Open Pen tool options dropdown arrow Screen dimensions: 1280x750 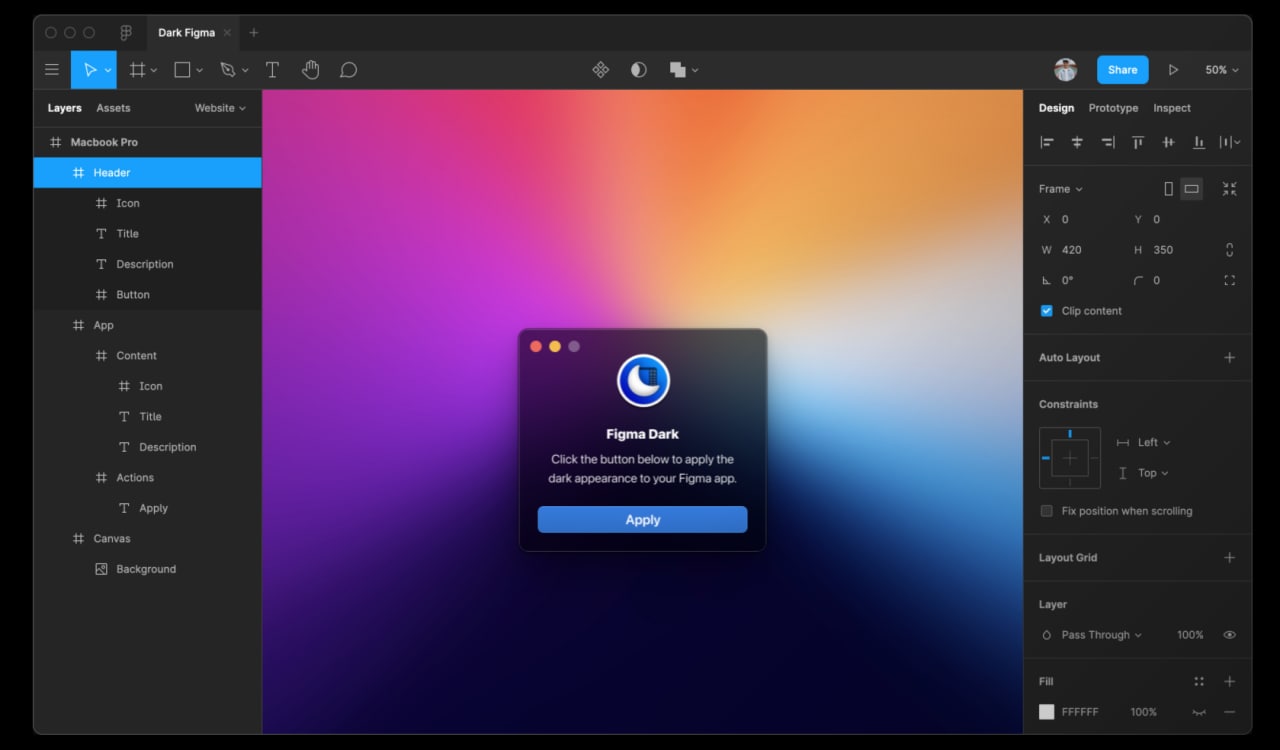coord(245,71)
